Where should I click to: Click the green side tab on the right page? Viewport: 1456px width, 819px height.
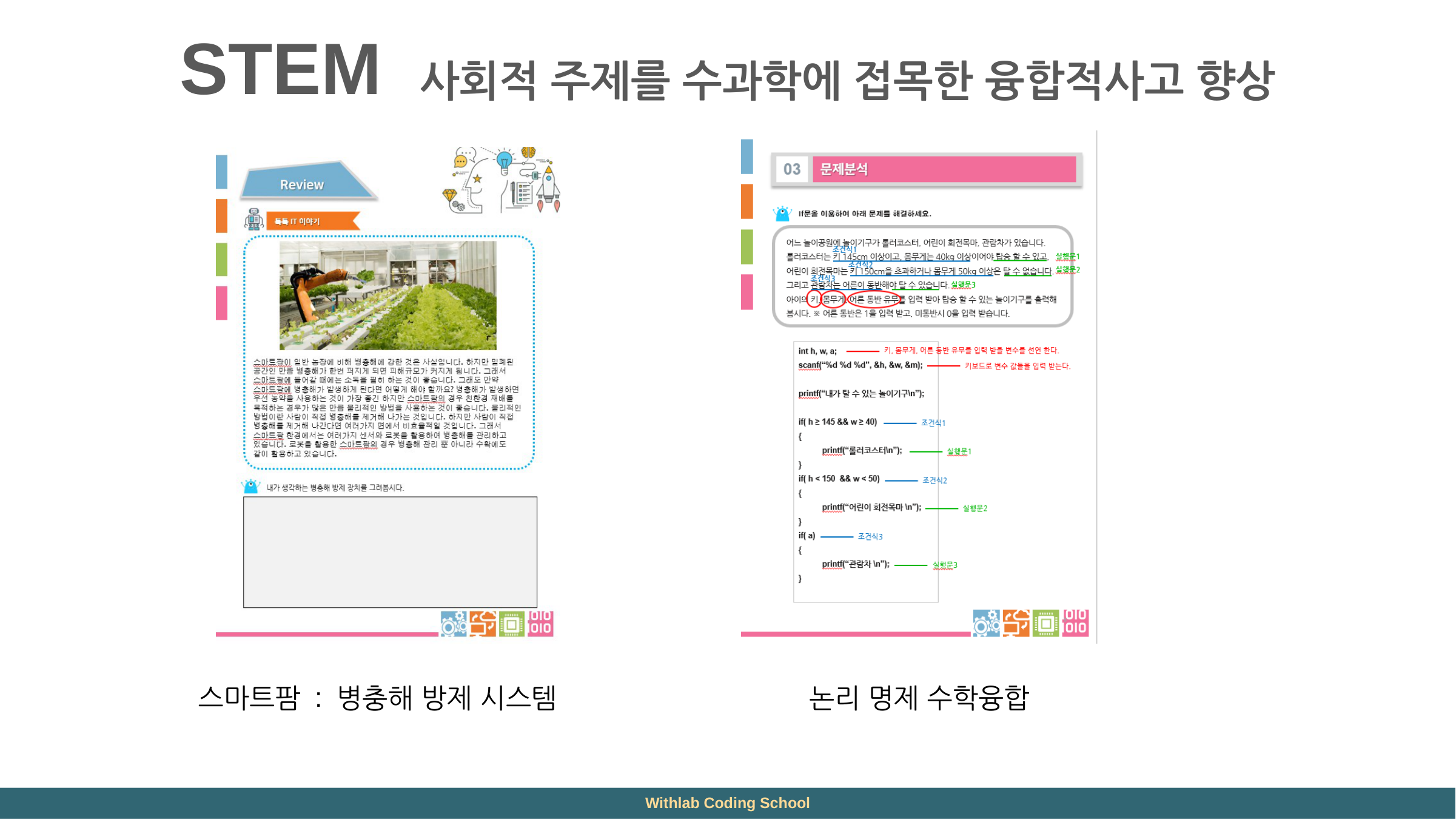(746, 247)
